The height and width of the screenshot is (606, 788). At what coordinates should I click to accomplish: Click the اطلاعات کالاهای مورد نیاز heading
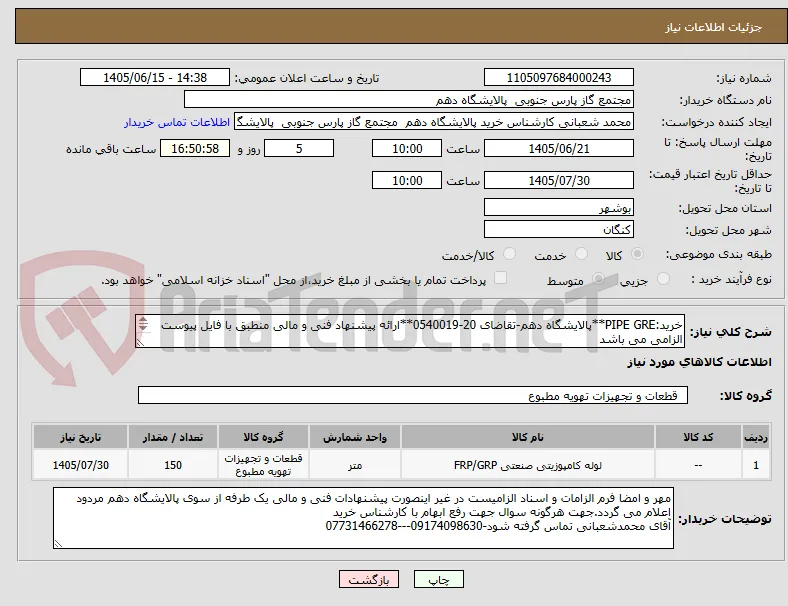coord(699,362)
